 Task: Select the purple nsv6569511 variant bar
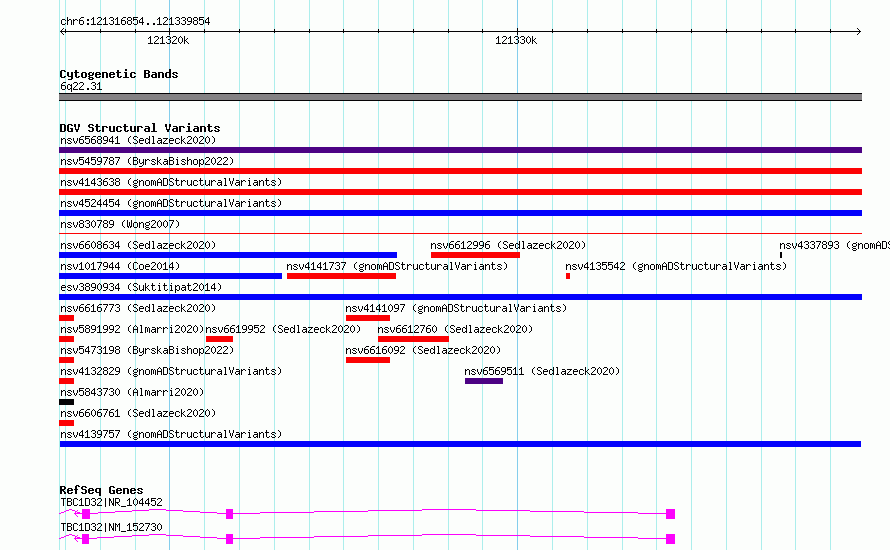(484, 381)
